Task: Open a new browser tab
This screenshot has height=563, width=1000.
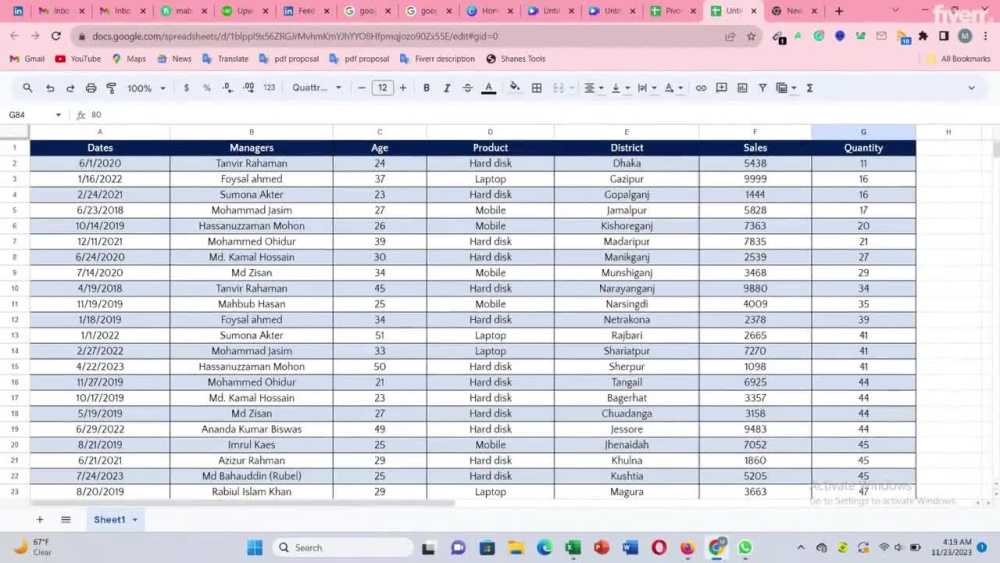Action: coord(839,11)
